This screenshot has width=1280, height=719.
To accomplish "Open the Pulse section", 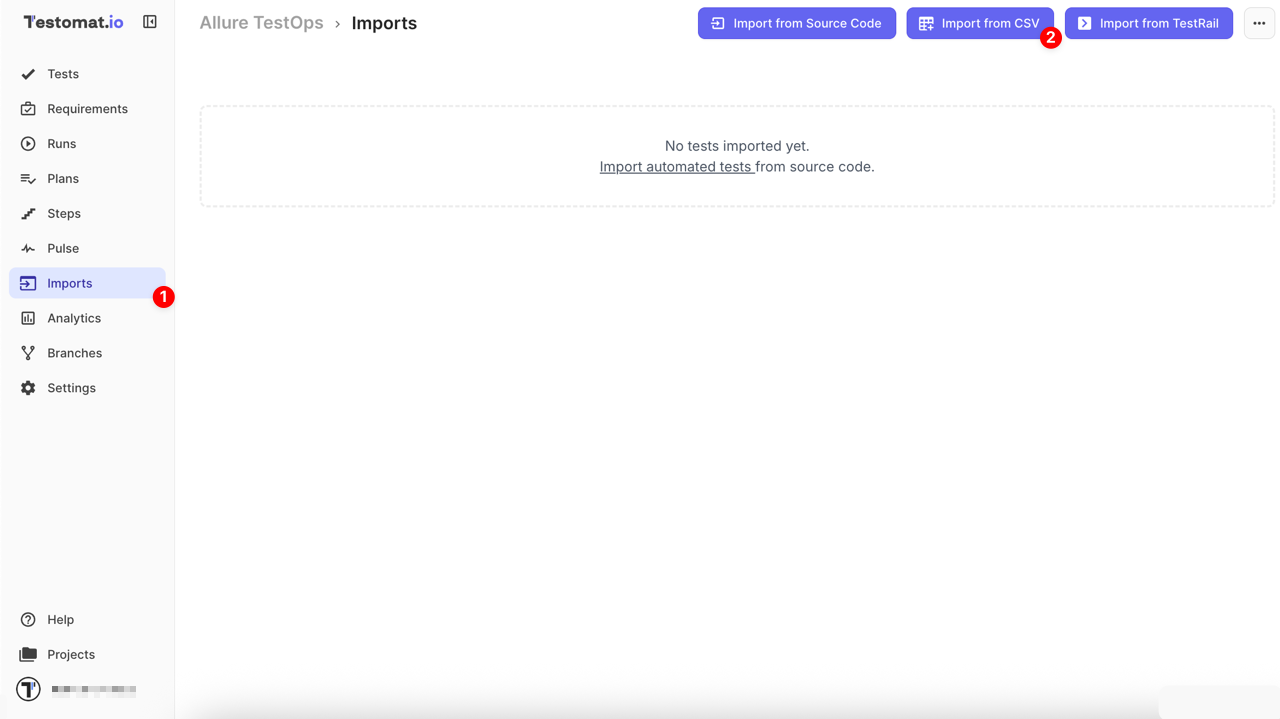I will (61, 248).
